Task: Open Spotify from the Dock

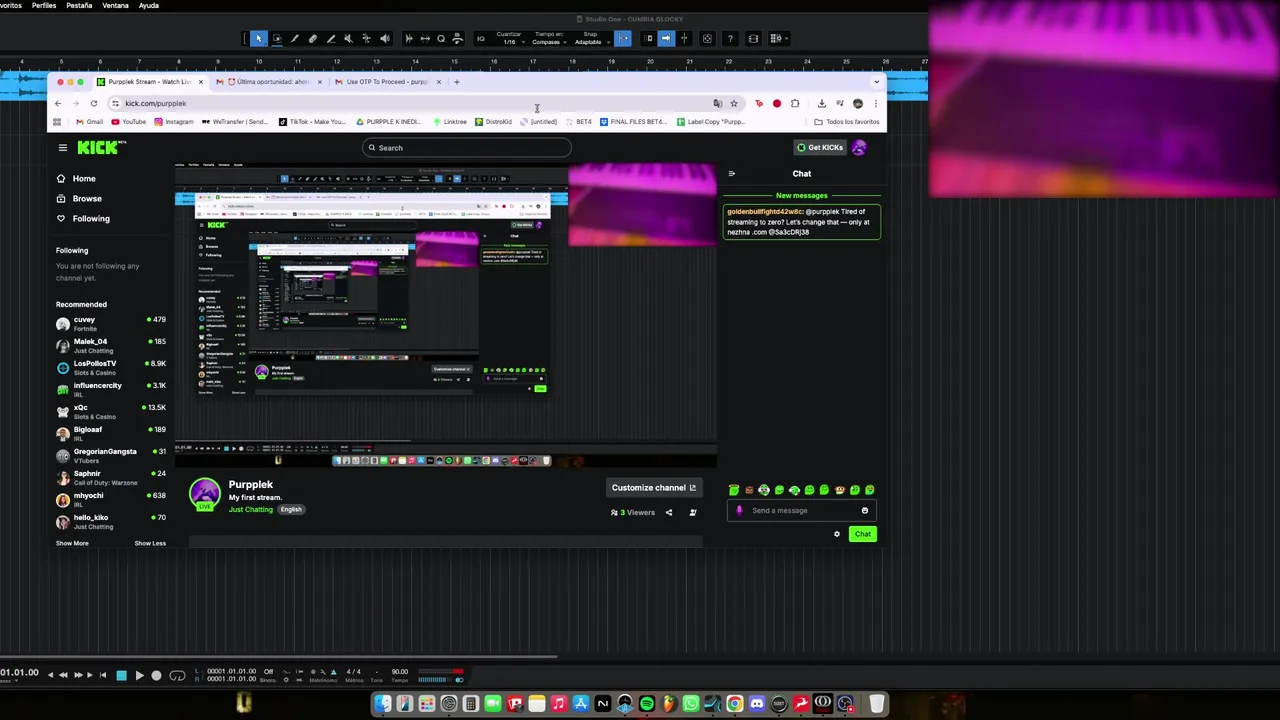Action: [x=647, y=704]
